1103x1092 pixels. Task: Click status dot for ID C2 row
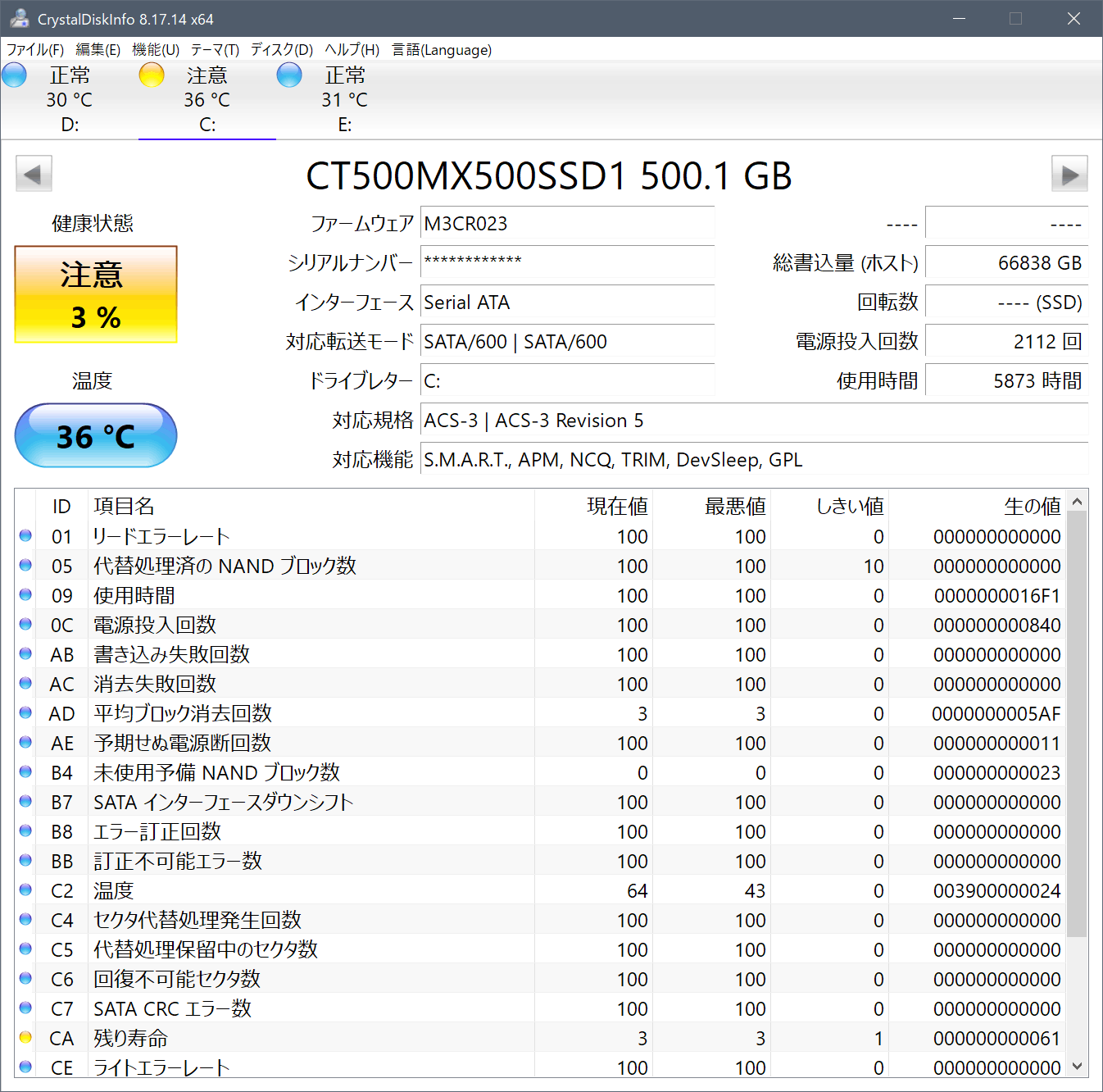click(25, 890)
